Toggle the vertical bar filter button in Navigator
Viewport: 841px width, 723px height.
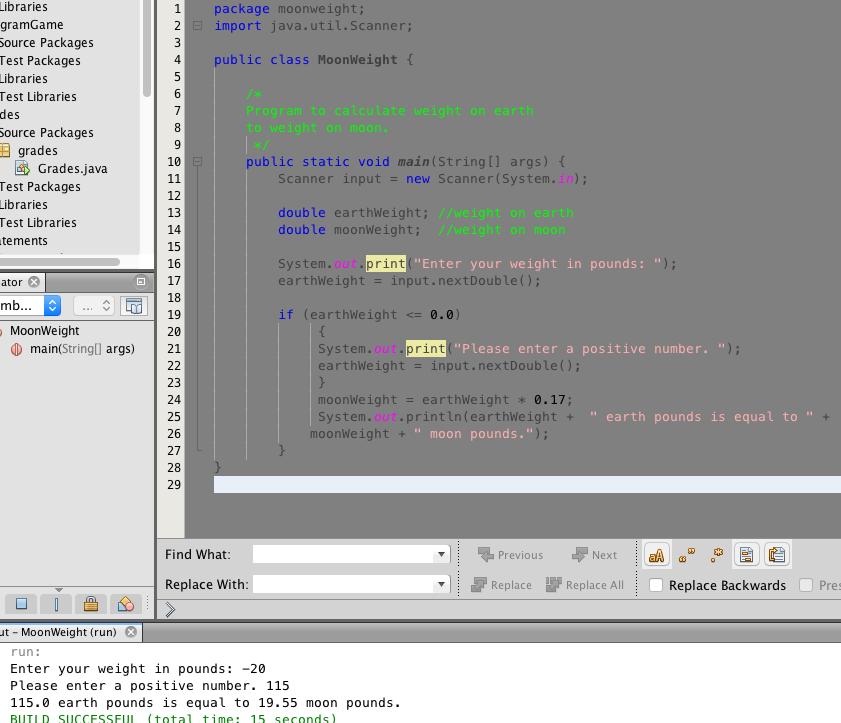(x=56, y=604)
